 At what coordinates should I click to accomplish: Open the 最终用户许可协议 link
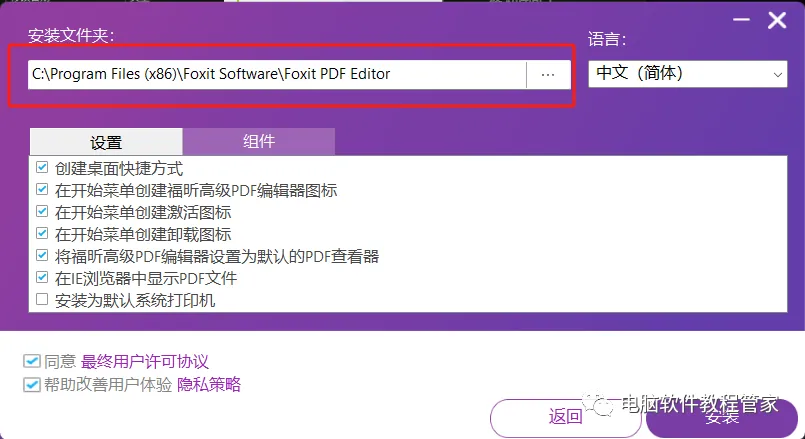(x=145, y=361)
